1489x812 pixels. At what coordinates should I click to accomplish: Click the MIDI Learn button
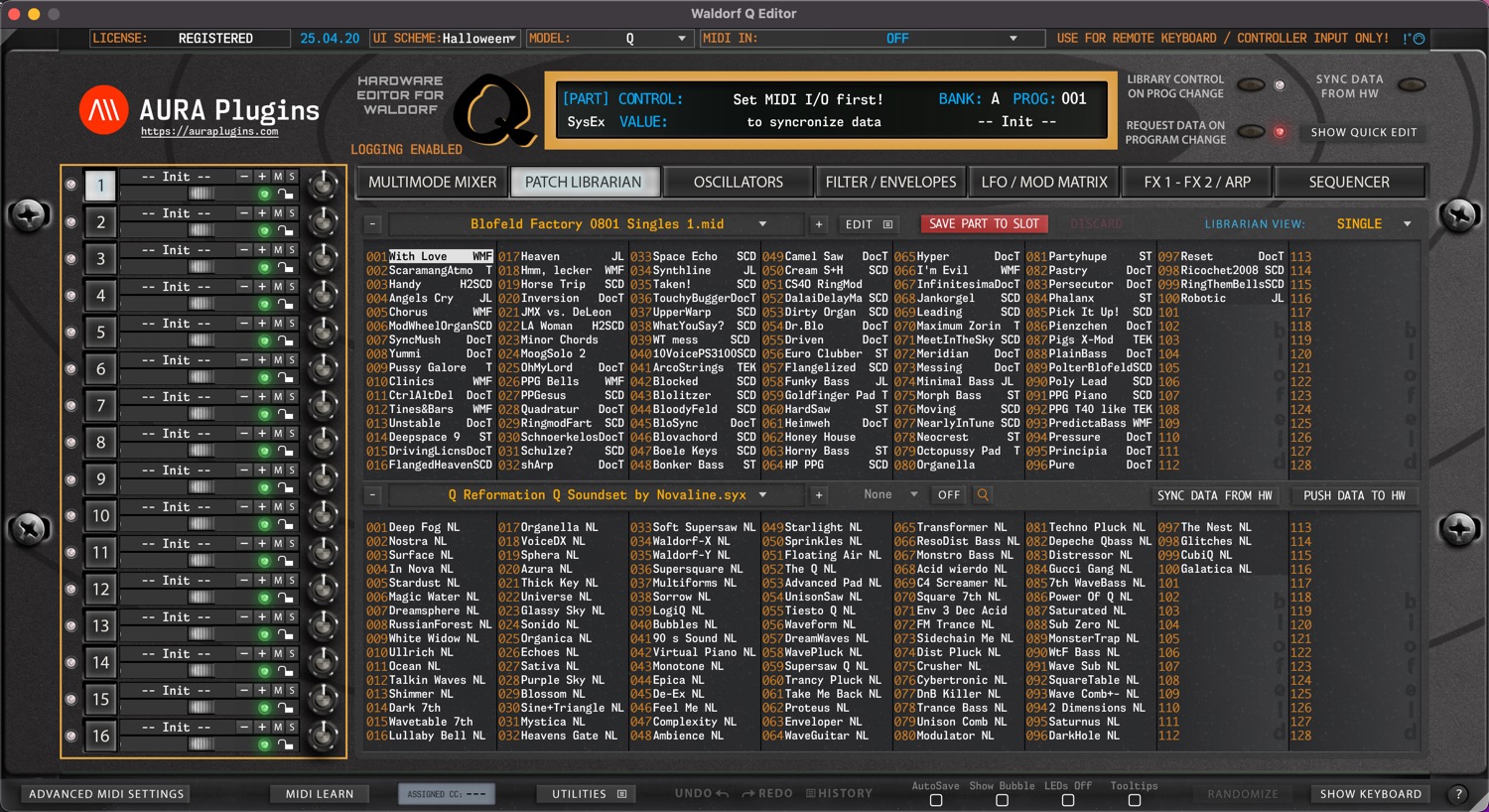point(320,794)
